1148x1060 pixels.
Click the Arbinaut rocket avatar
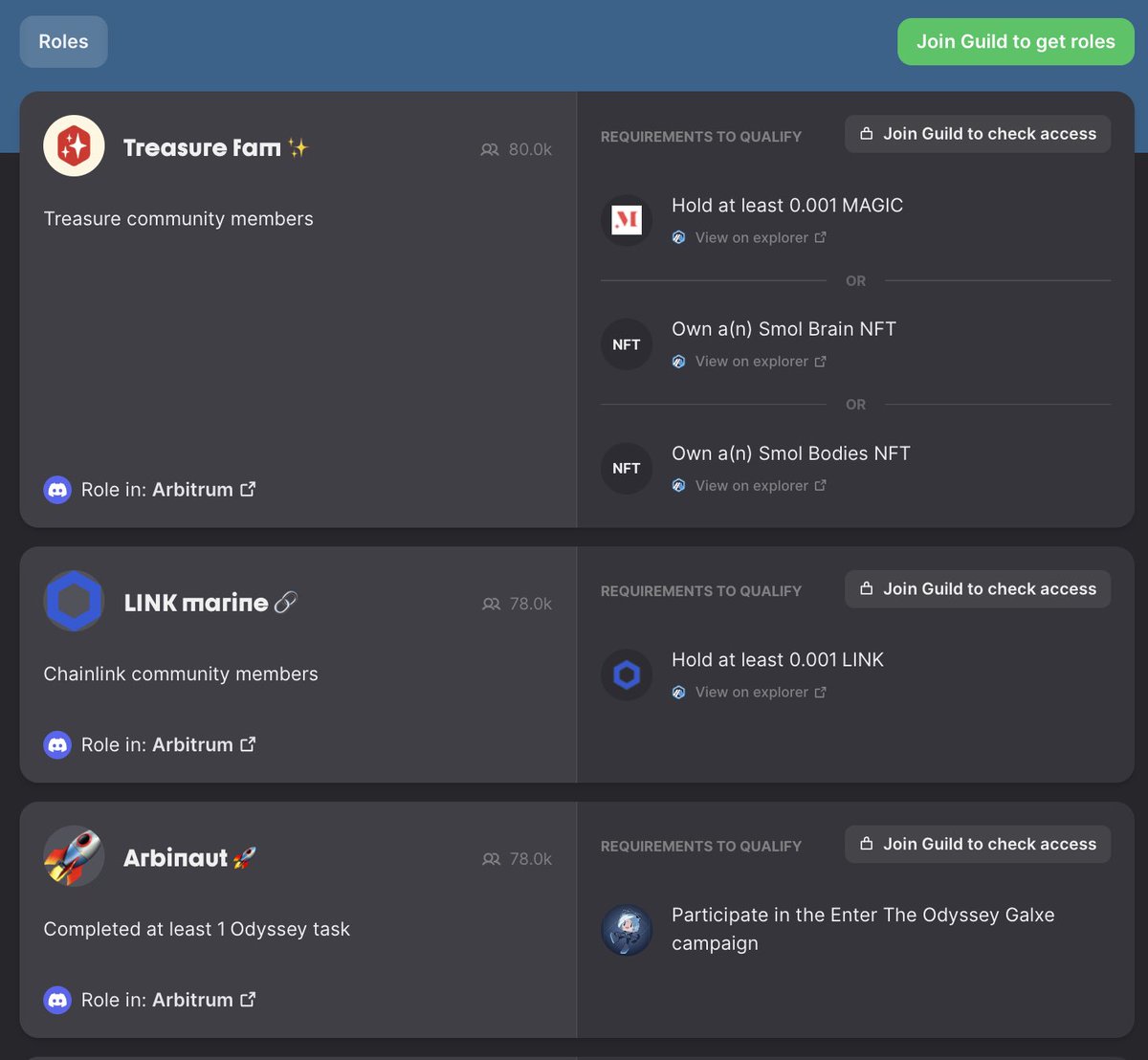[x=74, y=856]
